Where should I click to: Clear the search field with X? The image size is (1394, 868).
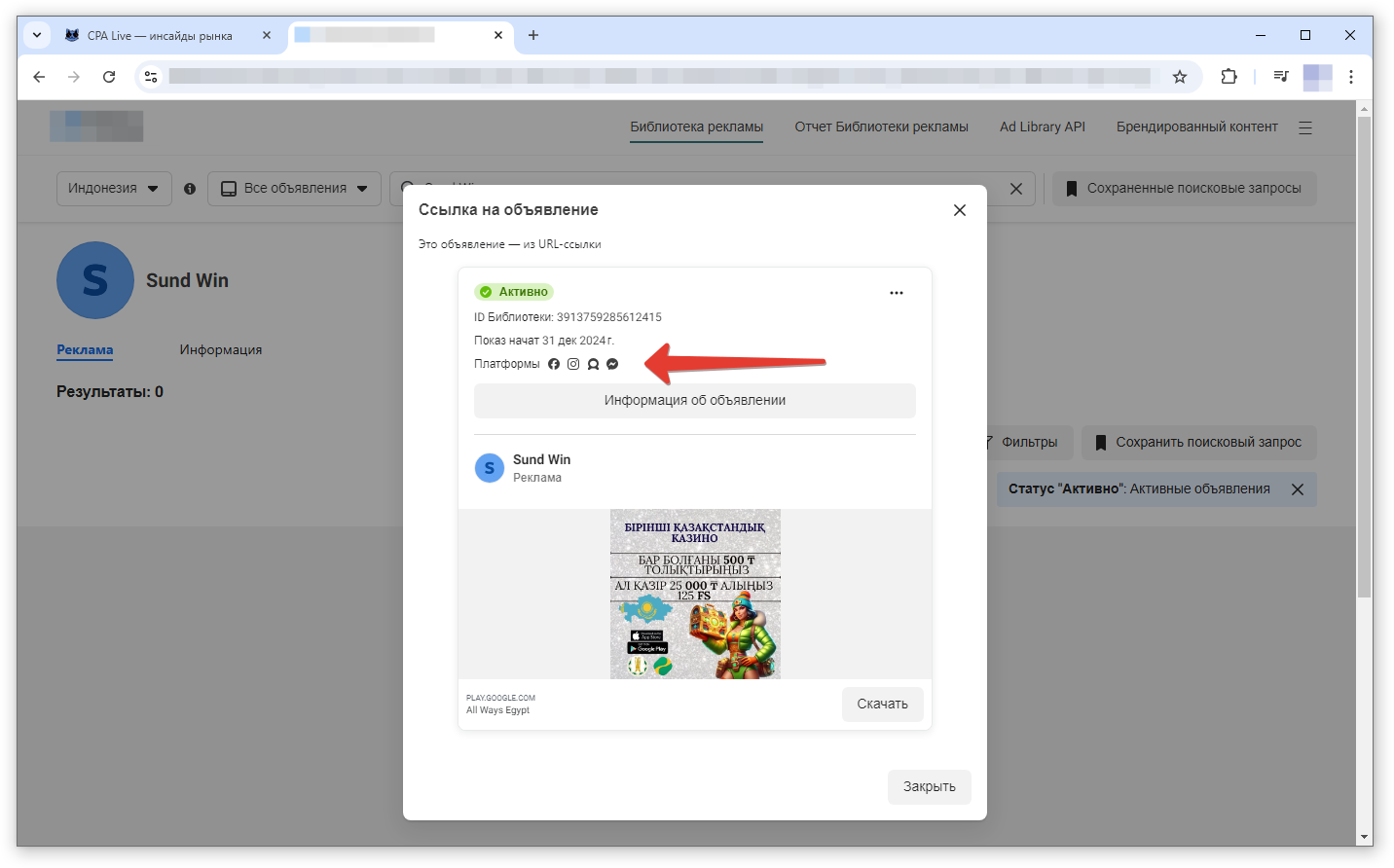pyautogui.click(x=1015, y=189)
